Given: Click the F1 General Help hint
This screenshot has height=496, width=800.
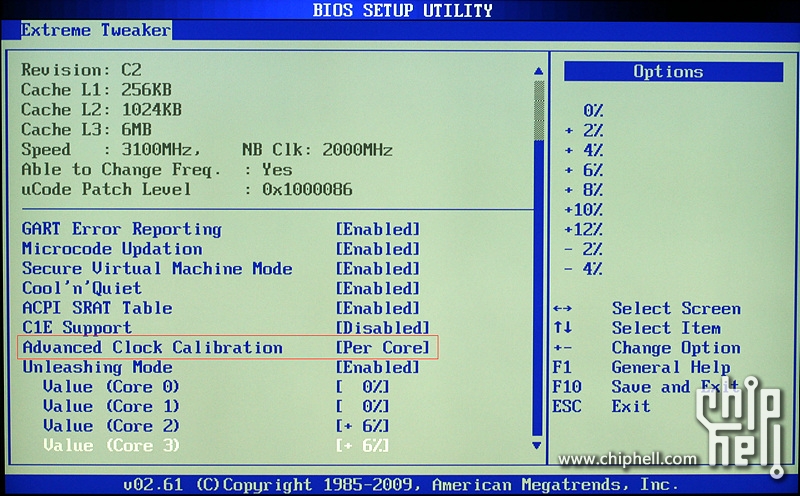Looking at the screenshot, I should pyautogui.click(x=641, y=367).
